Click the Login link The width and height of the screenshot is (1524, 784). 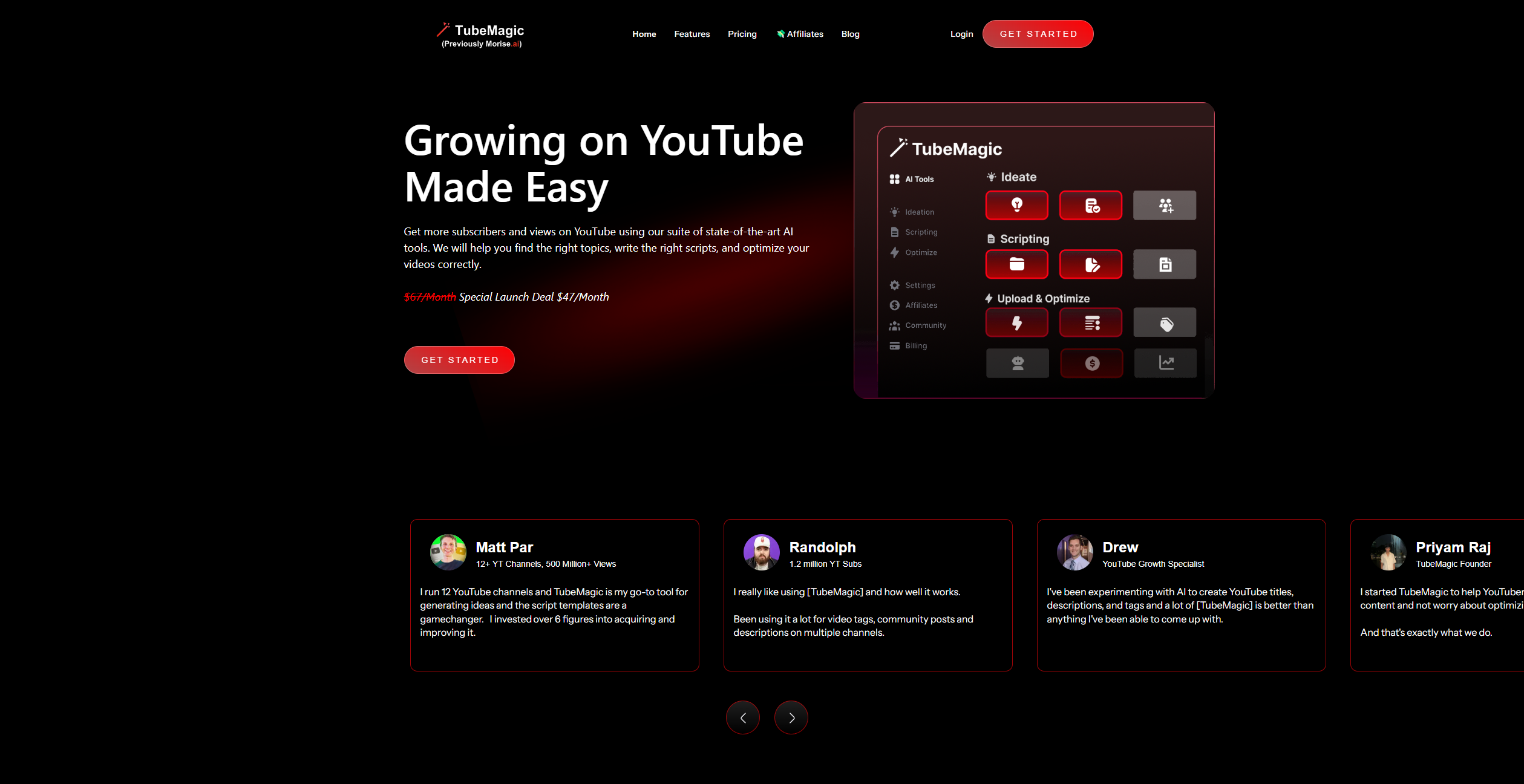point(961,33)
